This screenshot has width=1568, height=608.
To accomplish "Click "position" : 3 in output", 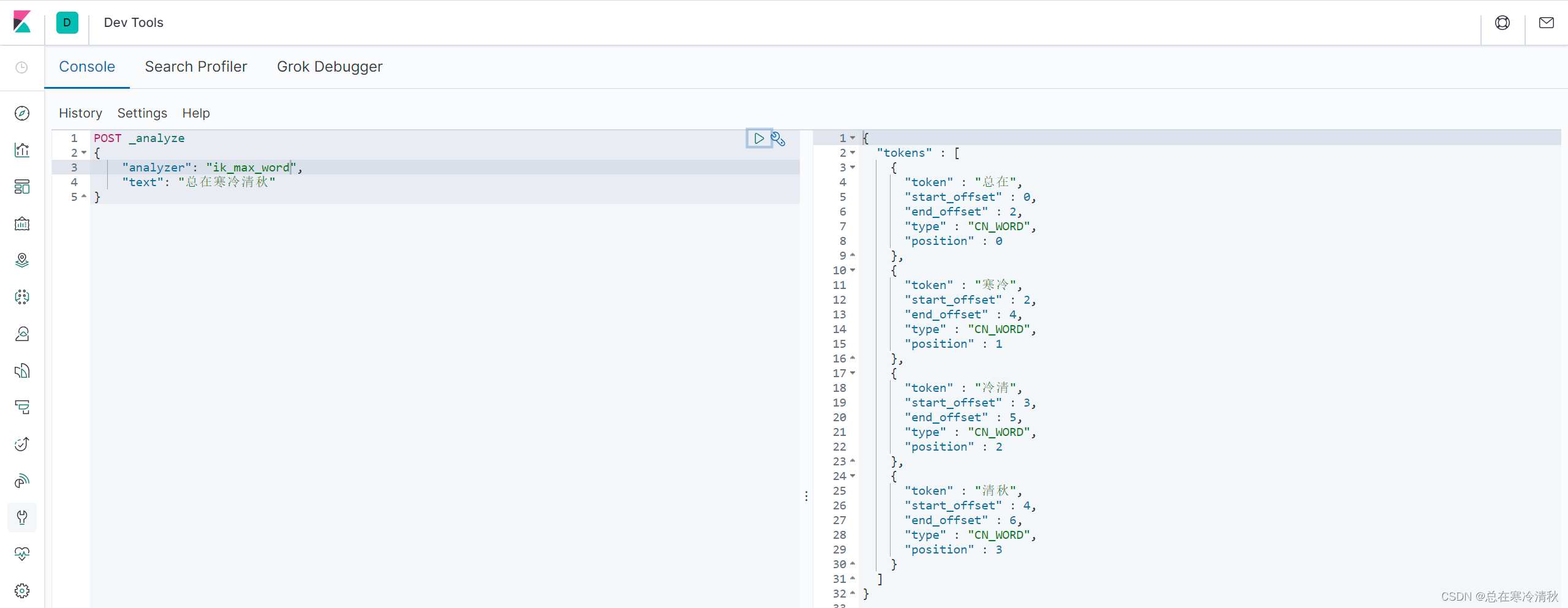I will [x=954, y=549].
